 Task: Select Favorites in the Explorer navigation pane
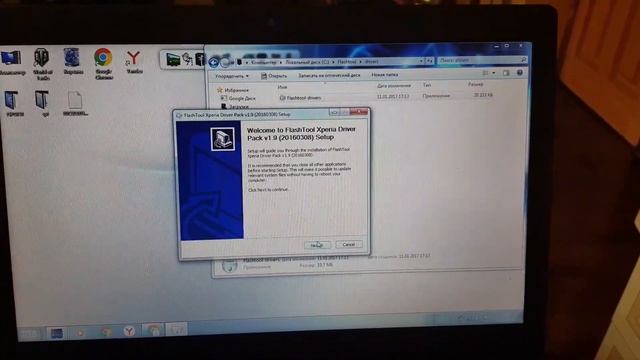click(233, 90)
